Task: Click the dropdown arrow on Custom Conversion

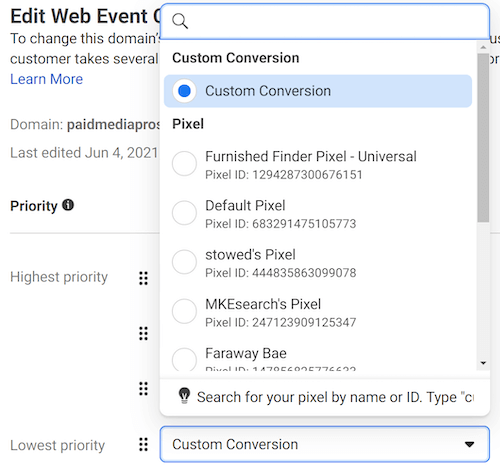Action: [x=470, y=444]
